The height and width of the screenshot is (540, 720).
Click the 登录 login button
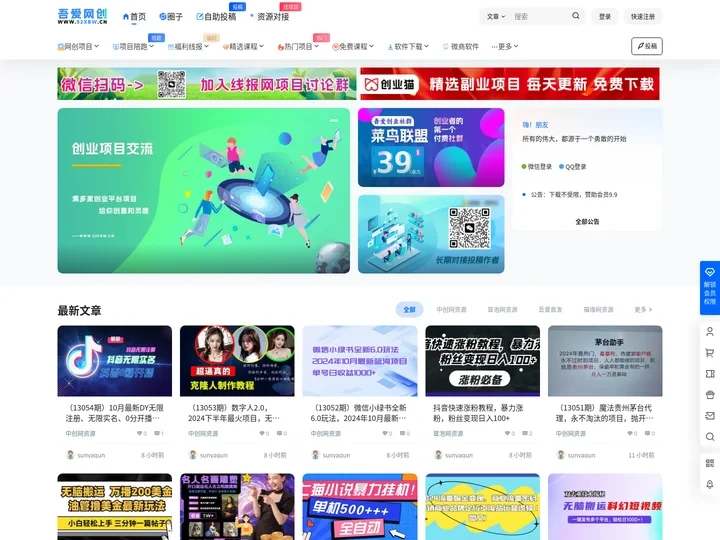[605, 17]
